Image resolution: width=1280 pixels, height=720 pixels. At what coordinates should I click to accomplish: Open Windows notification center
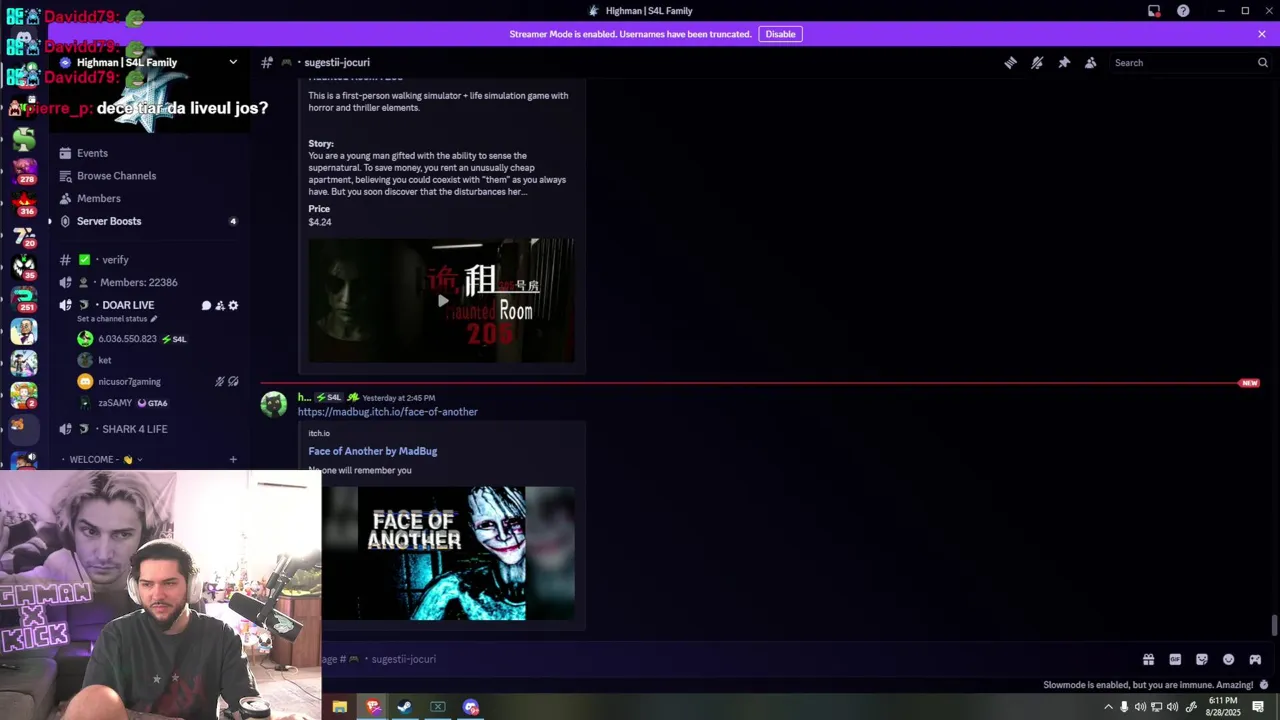click(1258, 707)
